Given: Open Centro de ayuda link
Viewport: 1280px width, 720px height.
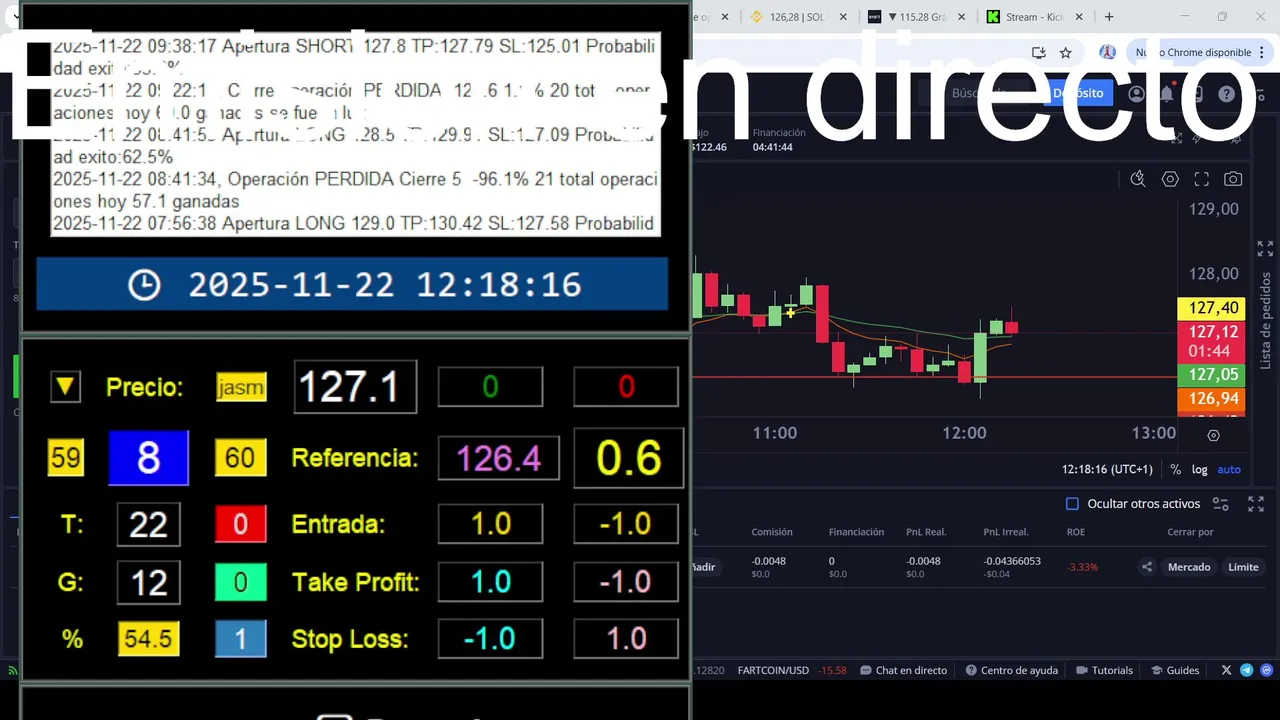Looking at the screenshot, I should (1011, 670).
